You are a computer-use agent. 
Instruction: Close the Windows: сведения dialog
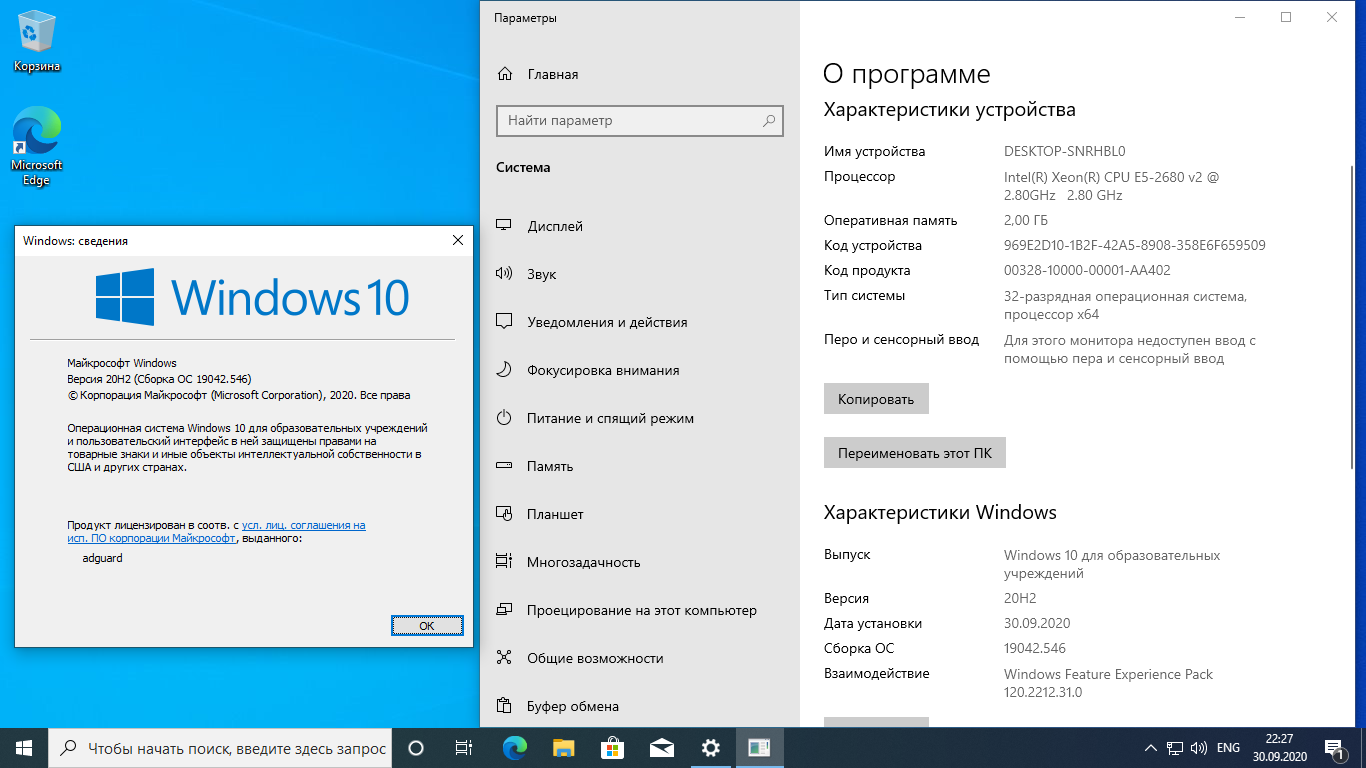tap(458, 240)
